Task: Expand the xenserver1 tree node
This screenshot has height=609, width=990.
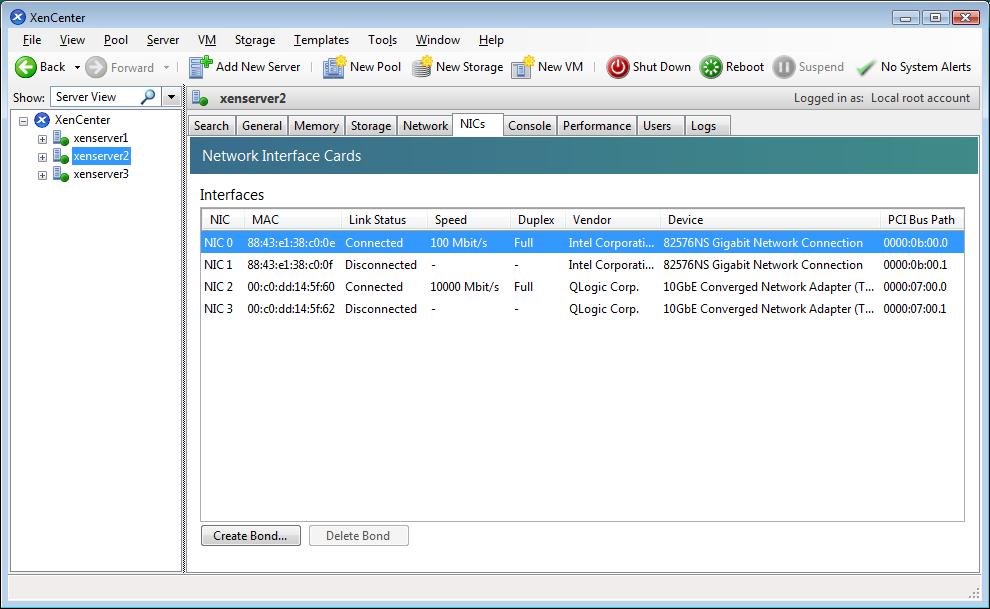Action: coord(42,139)
